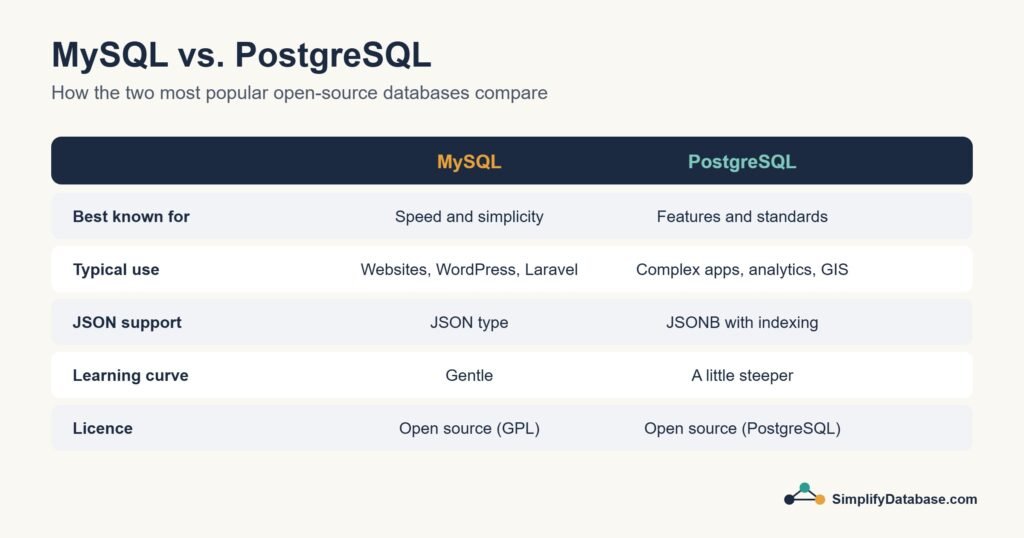Select the subtitle about open-source databases

pos(299,93)
